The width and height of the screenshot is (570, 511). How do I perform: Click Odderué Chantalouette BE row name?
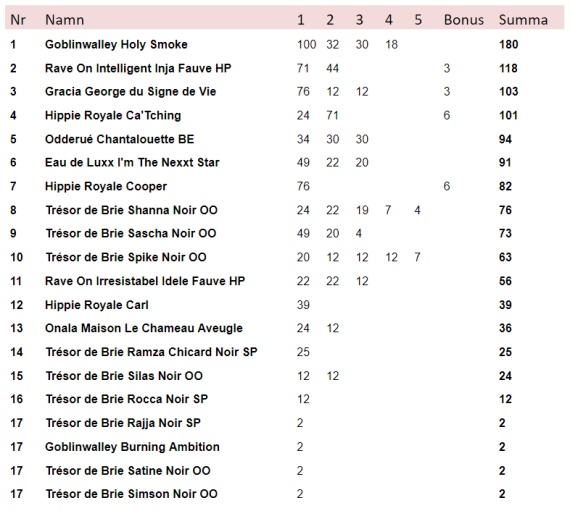pyautogui.click(x=120, y=139)
